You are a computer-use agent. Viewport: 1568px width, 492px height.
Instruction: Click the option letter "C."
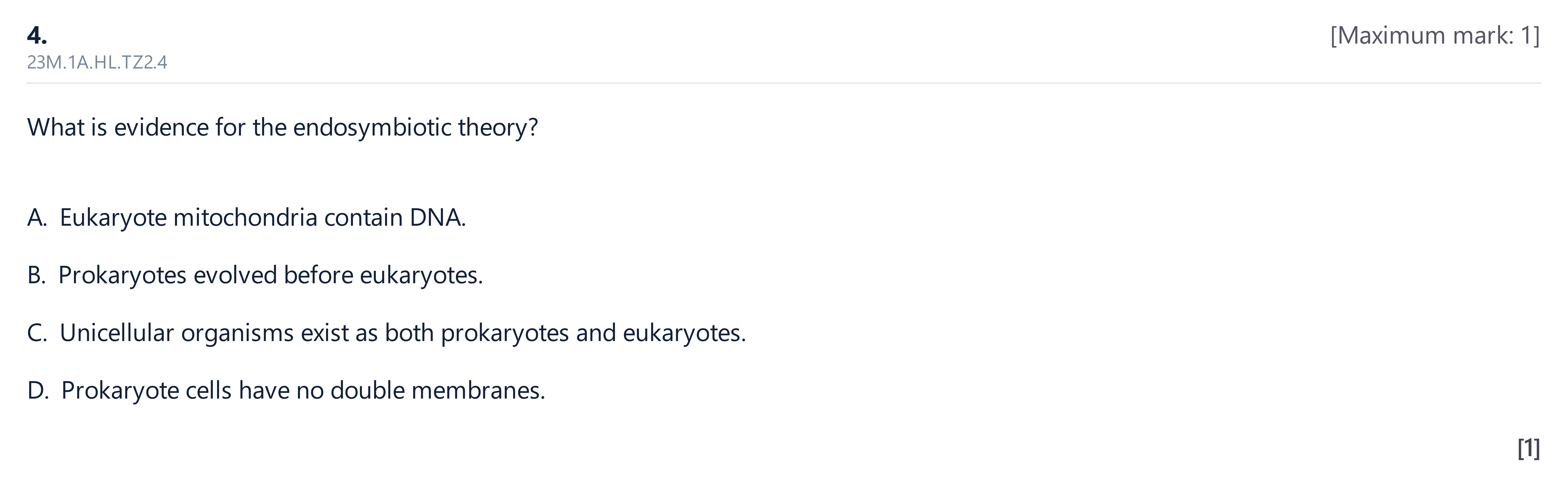click(37, 333)
